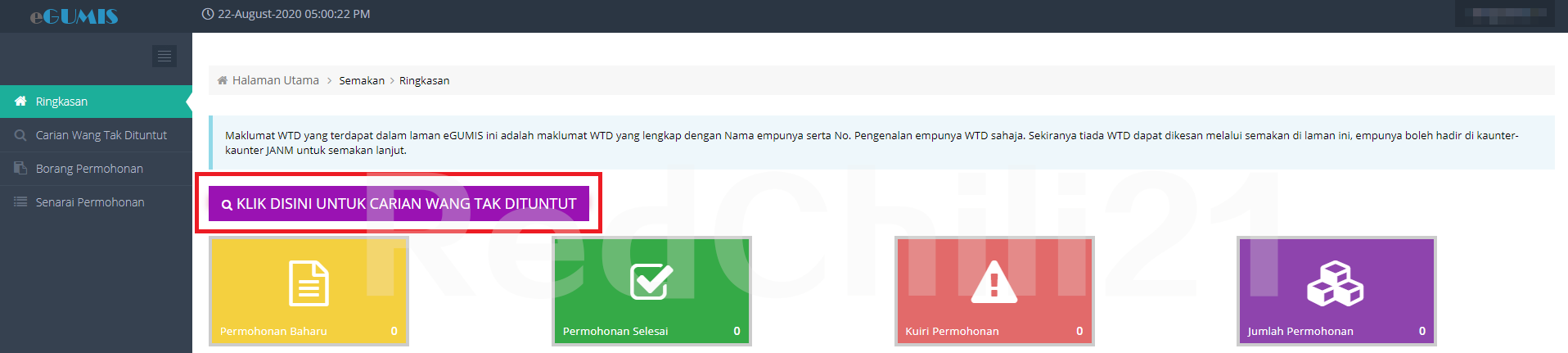The height and width of the screenshot is (353, 1568).
Task: Click the checkmark icon in the green tile
Action: [x=651, y=282]
